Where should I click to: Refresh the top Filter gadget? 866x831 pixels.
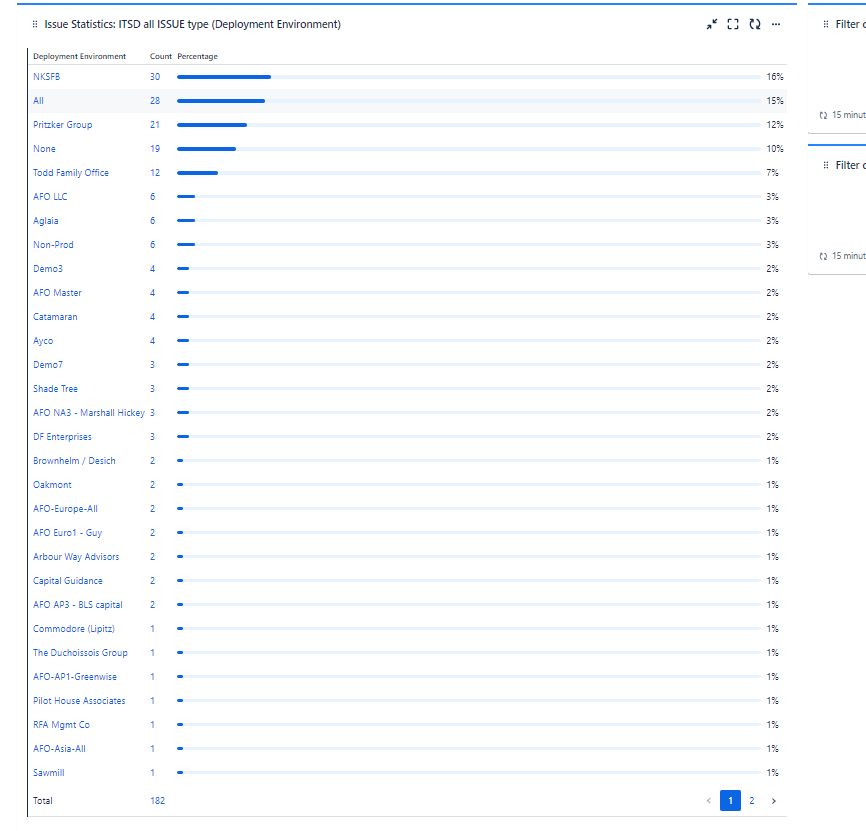click(822, 114)
